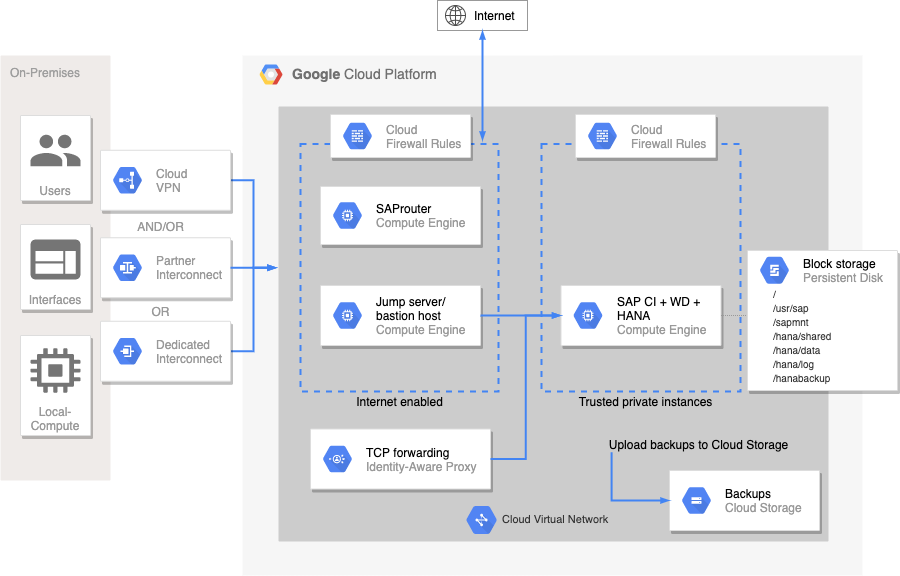Viewport: 900px width, 576px height.
Task: Click firewall icon in Internet enabled zone
Action: click(357, 136)
